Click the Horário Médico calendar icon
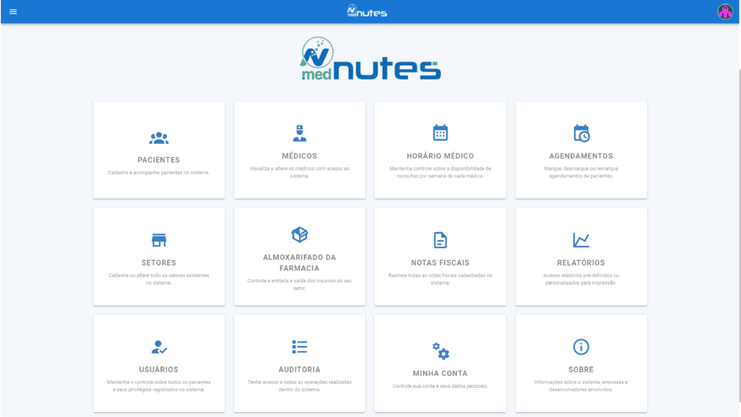741x417 pixels. tap(440, 133)
